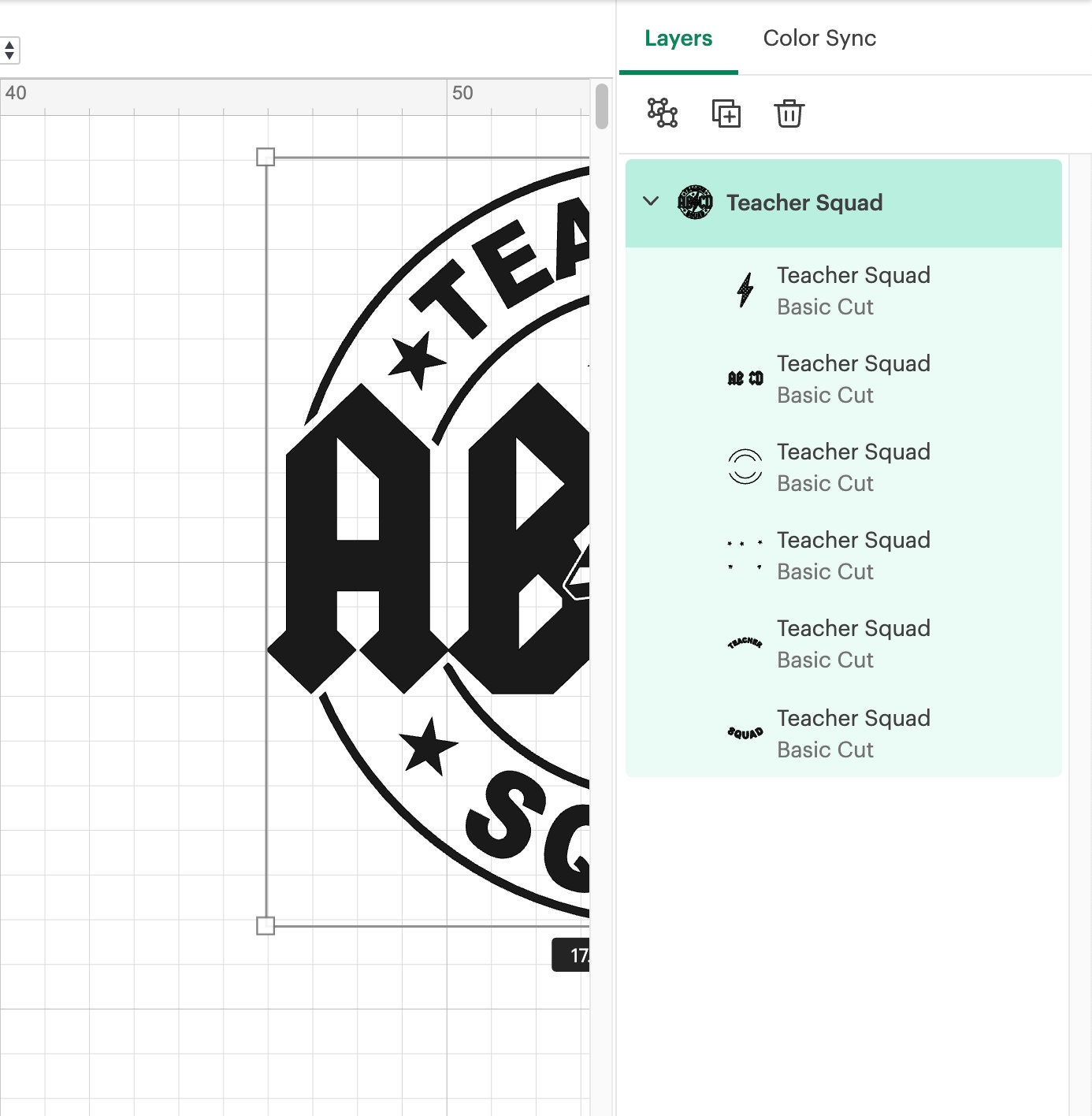This screenshot has height=1116, width=1092.
Task: Click the Teacher Squad group badge thumbnail
Action: (694, 203)
